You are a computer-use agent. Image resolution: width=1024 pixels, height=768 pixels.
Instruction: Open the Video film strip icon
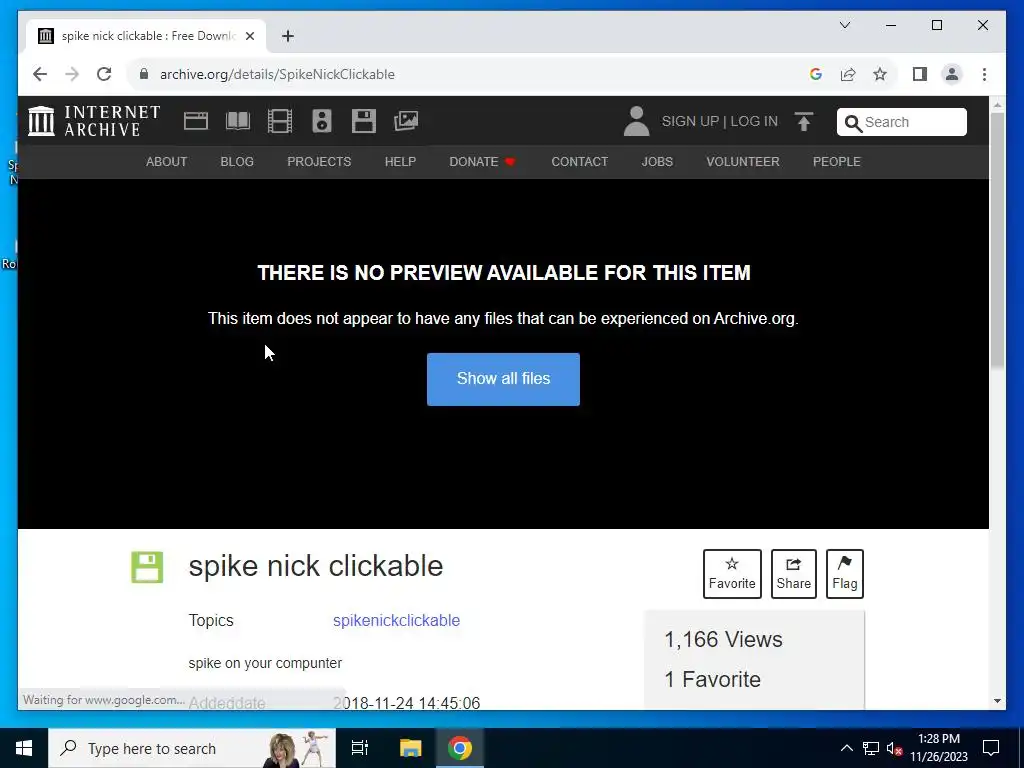pyautogui.click(x=280, y=121)
